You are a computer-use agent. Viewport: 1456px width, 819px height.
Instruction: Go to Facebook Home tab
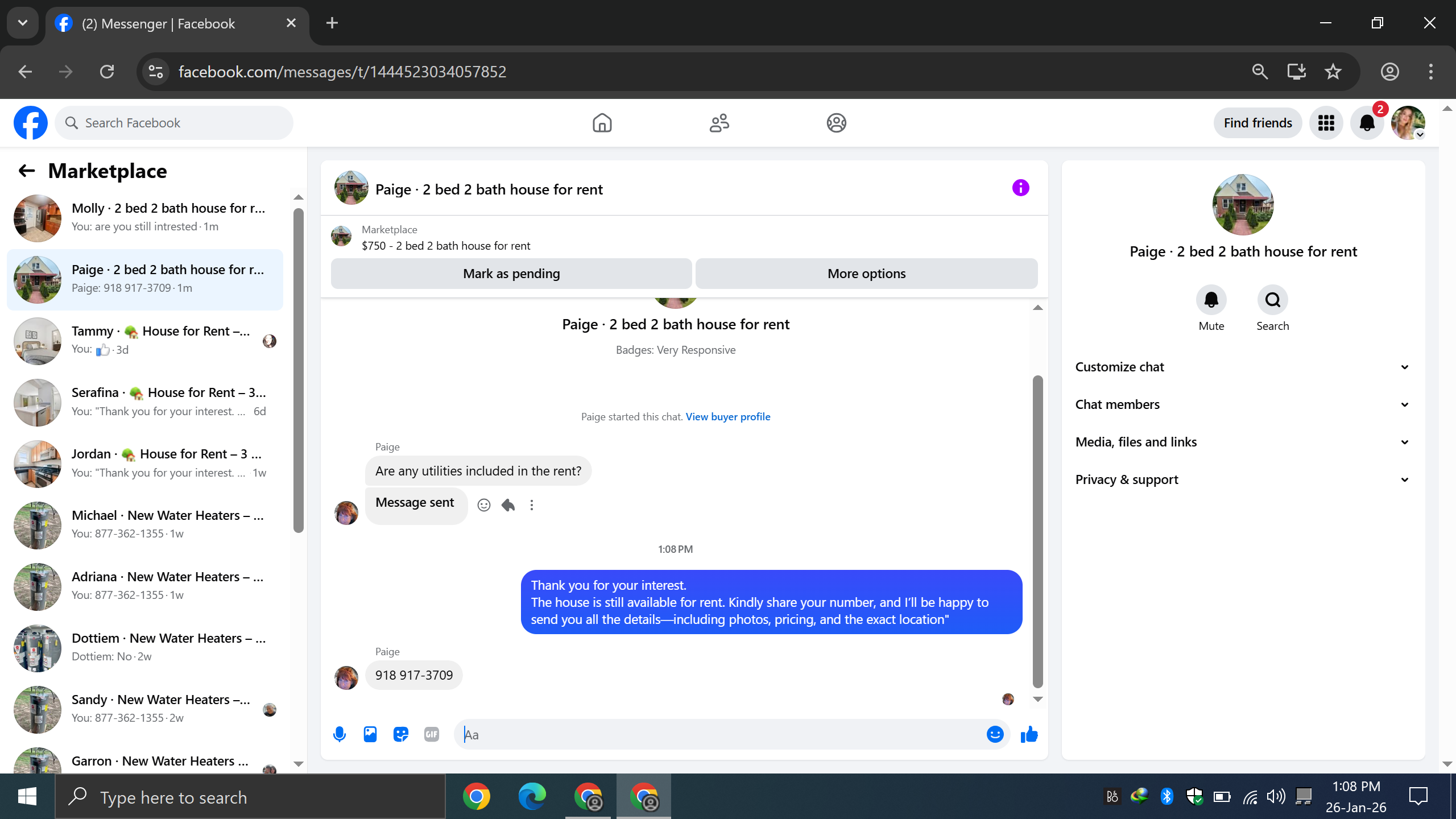pyautogui.click(x=602, y=123)
